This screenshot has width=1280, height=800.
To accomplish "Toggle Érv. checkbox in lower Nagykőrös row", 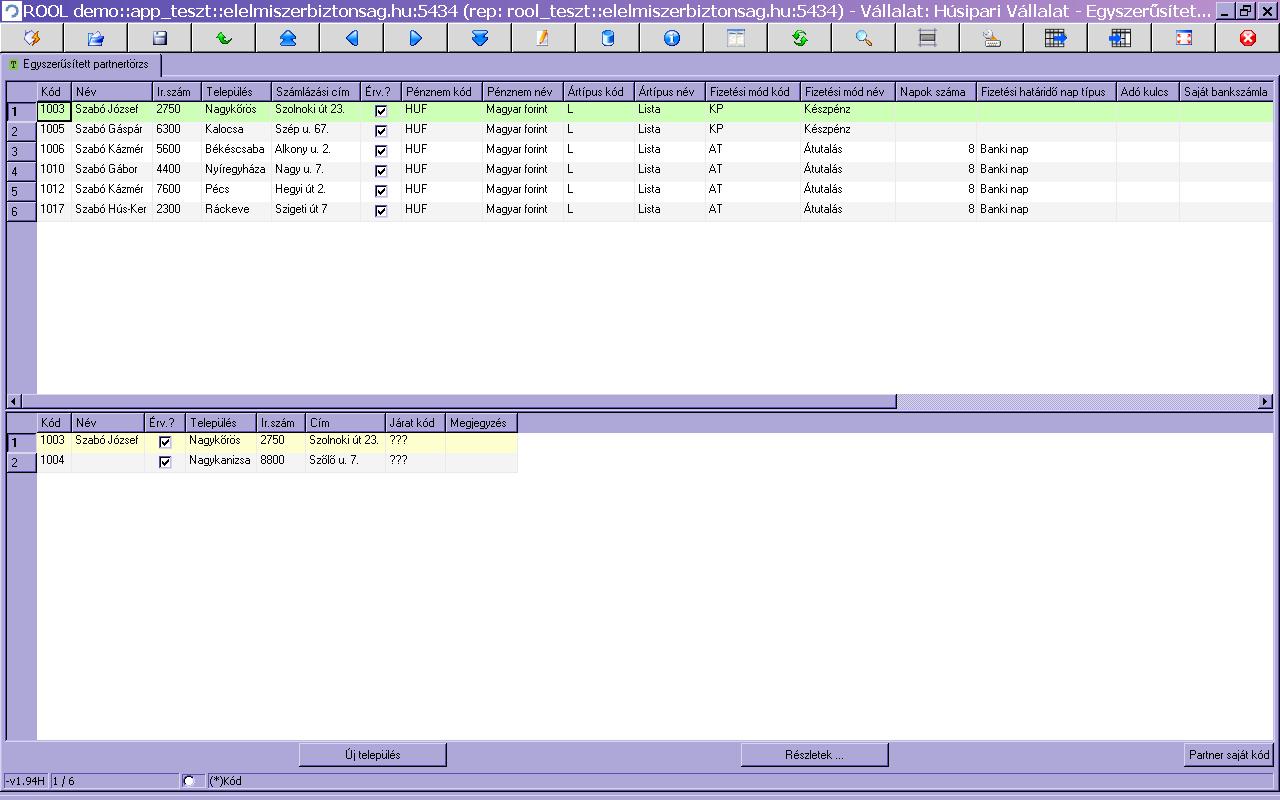I will click(x=165, y=442).
